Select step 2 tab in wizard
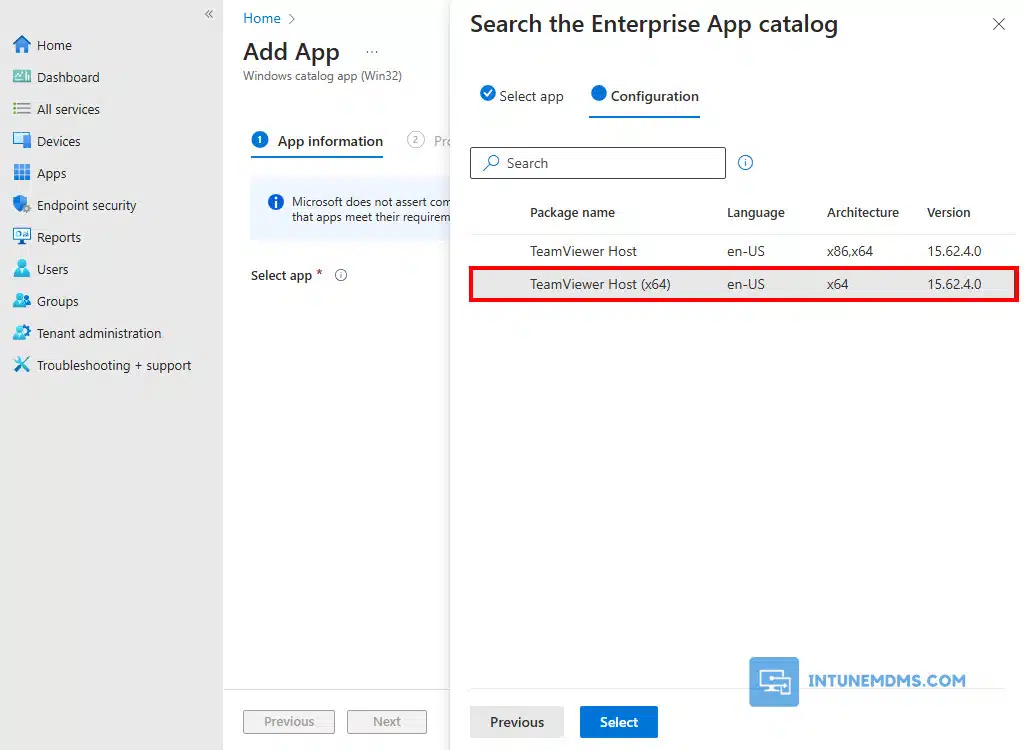Viewport: 1024px width, 750px height. click(428, 140)
